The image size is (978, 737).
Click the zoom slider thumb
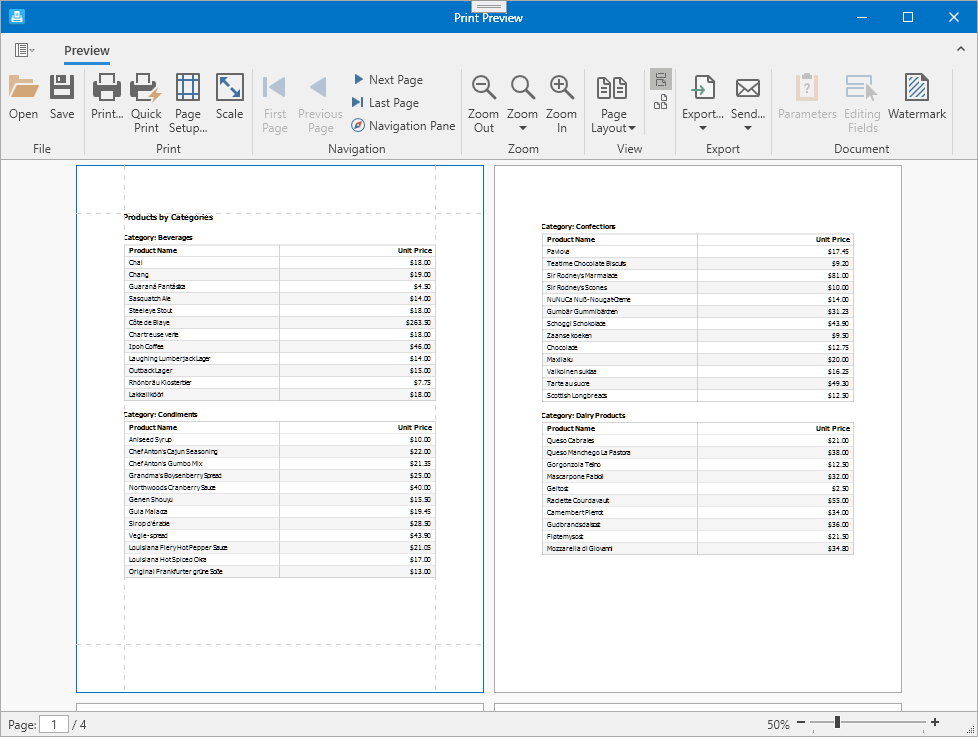(x=837, y=722)
